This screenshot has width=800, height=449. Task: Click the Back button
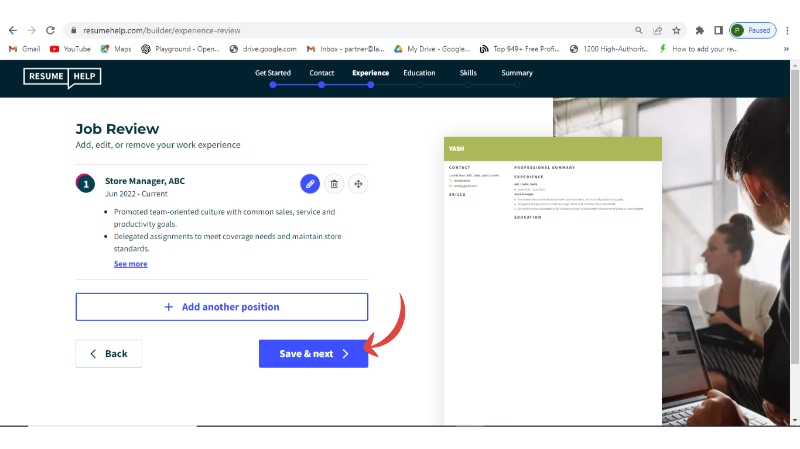tap(109, 354)
